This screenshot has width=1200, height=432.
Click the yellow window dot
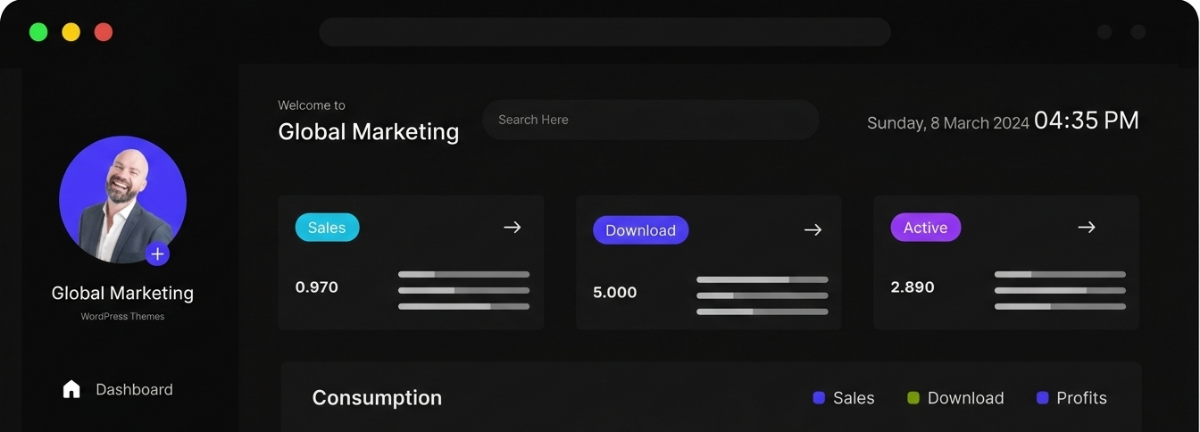71,32
